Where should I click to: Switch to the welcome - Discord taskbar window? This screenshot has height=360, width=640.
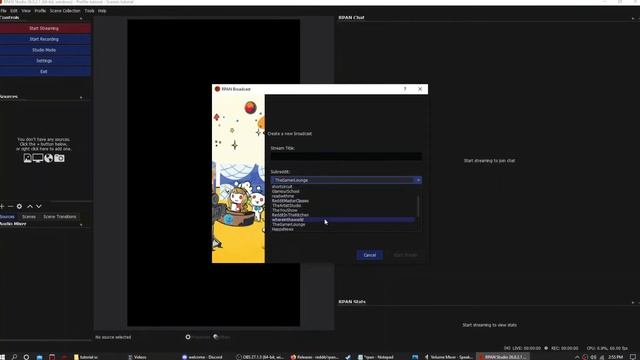(202, 357)
